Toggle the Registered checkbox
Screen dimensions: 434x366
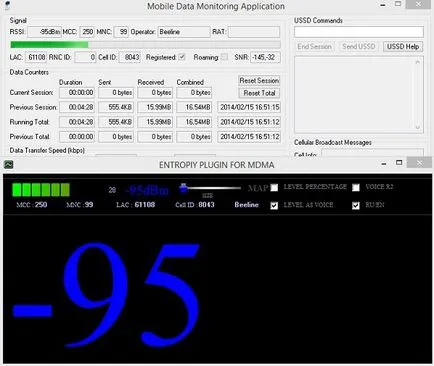pyautogui.click(x=182, y=57)
